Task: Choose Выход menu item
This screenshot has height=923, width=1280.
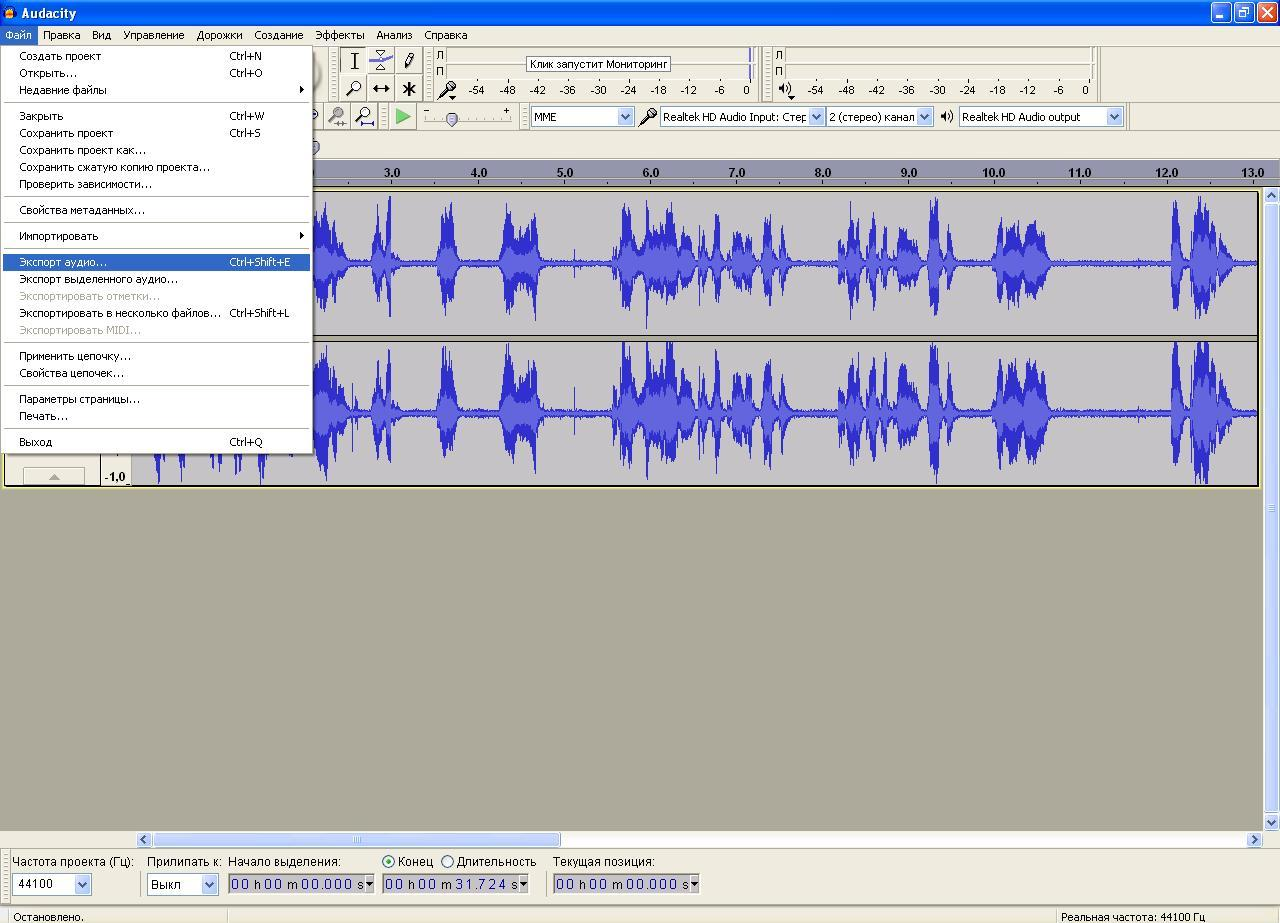Action: (x=156, y=442)
